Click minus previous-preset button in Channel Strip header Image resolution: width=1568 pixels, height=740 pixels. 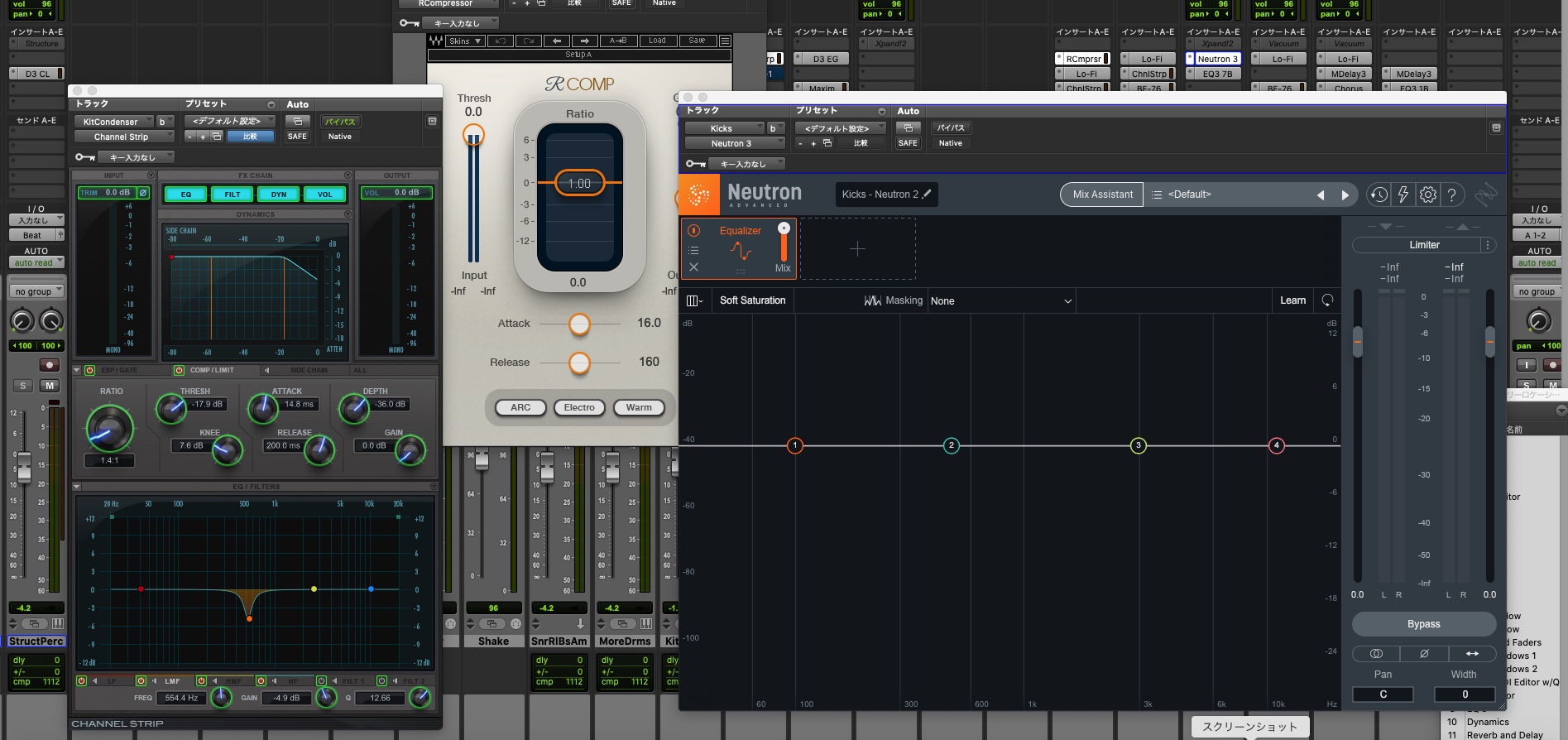pos(190,137)
